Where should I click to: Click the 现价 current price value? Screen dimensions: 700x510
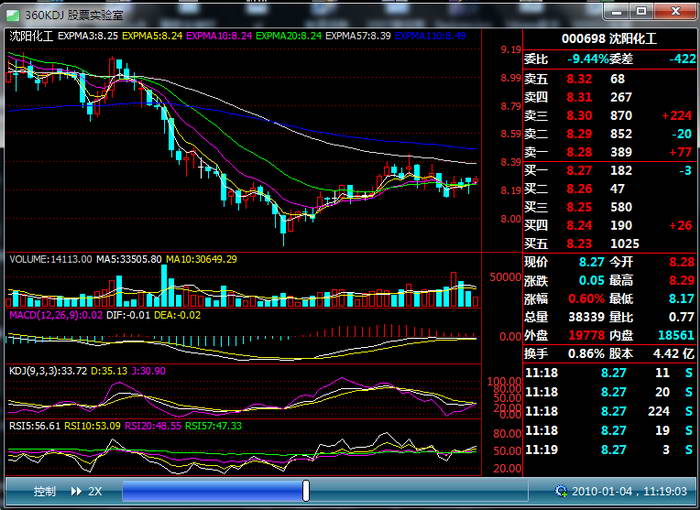[x=592, y=262]
